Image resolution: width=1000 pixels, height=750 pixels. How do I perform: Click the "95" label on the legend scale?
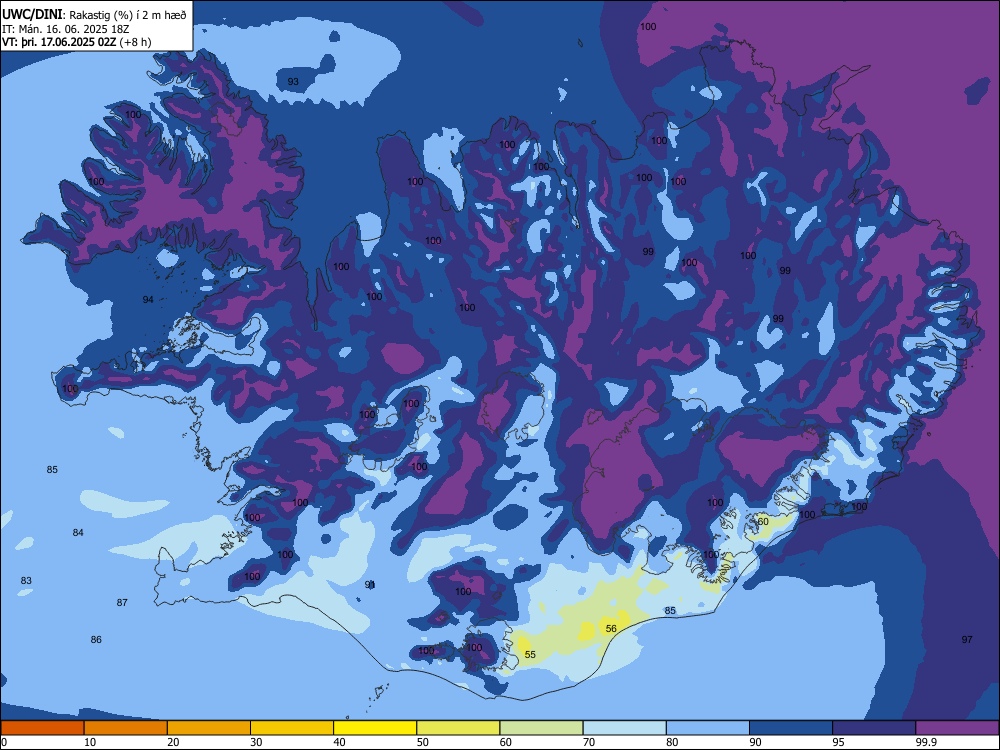click(x=839, y=742)
